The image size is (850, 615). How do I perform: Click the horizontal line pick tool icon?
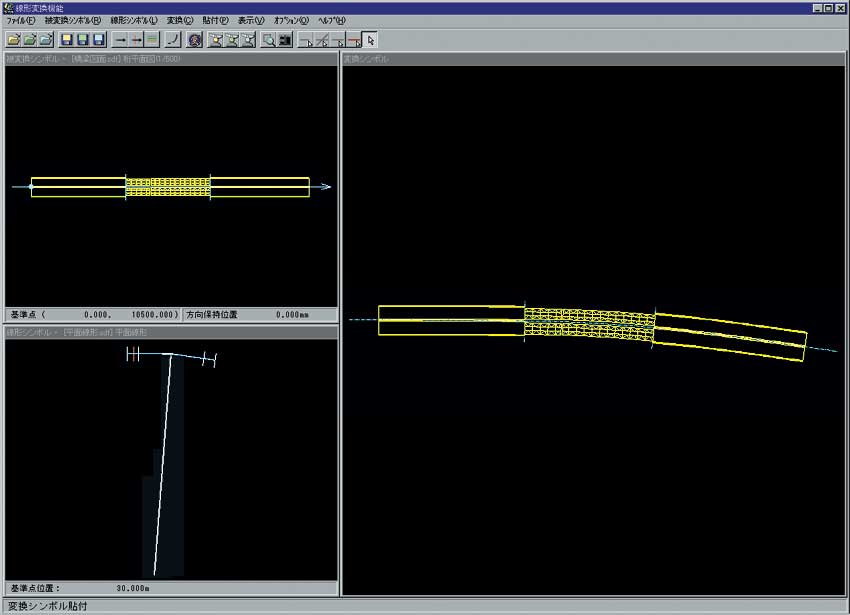(x=306, y=40)
